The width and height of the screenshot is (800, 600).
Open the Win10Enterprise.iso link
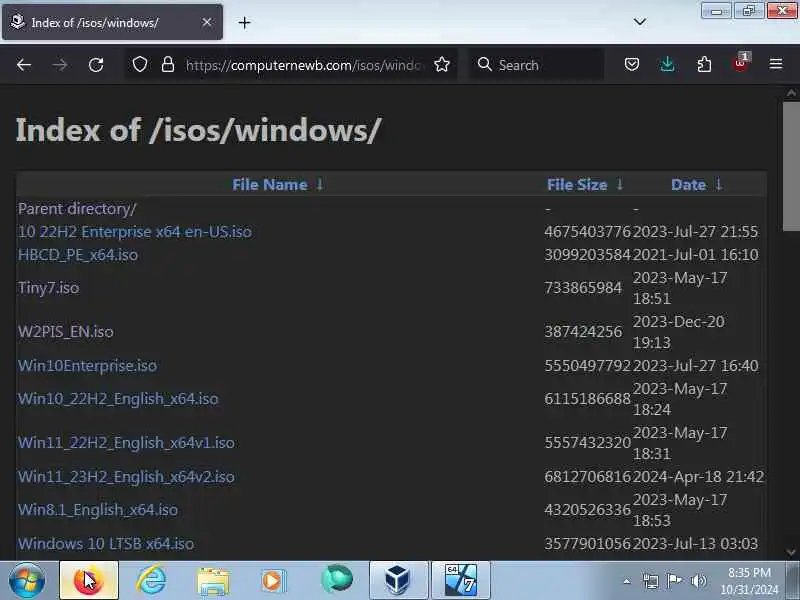click(87, 366)
